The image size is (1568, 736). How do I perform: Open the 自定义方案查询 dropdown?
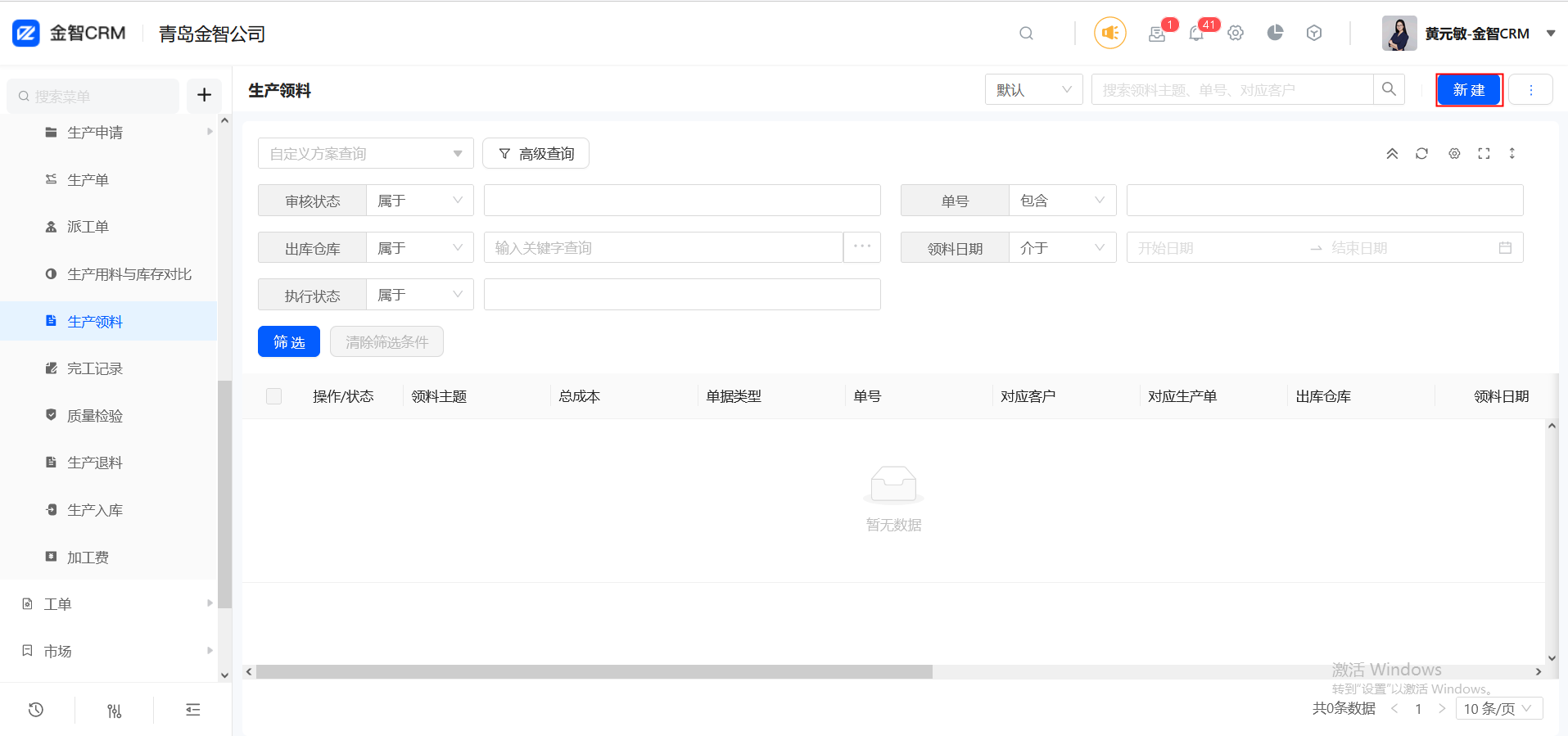(366, 153)
